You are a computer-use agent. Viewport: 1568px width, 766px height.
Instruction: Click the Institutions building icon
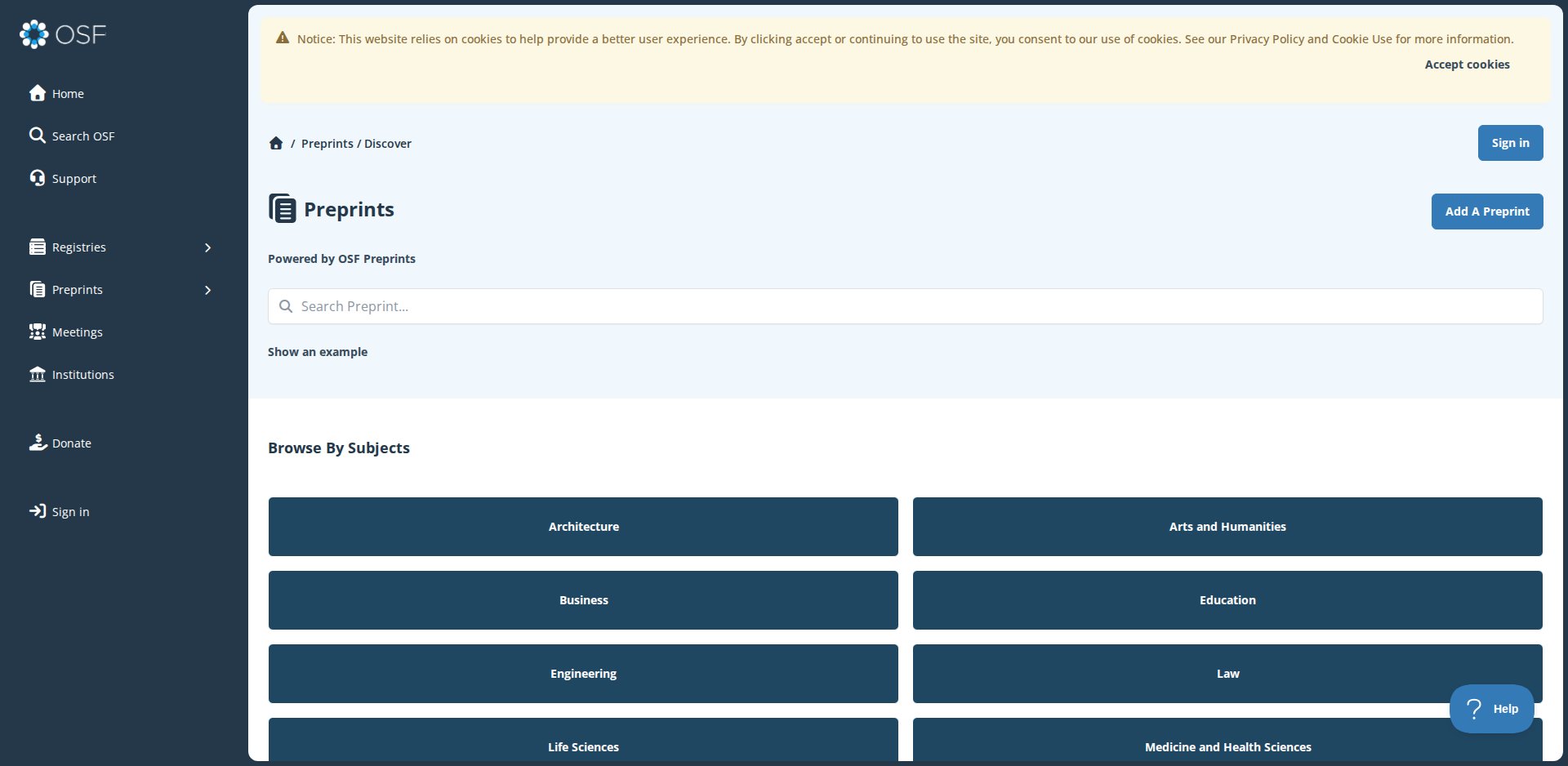(x=38, y=374)
